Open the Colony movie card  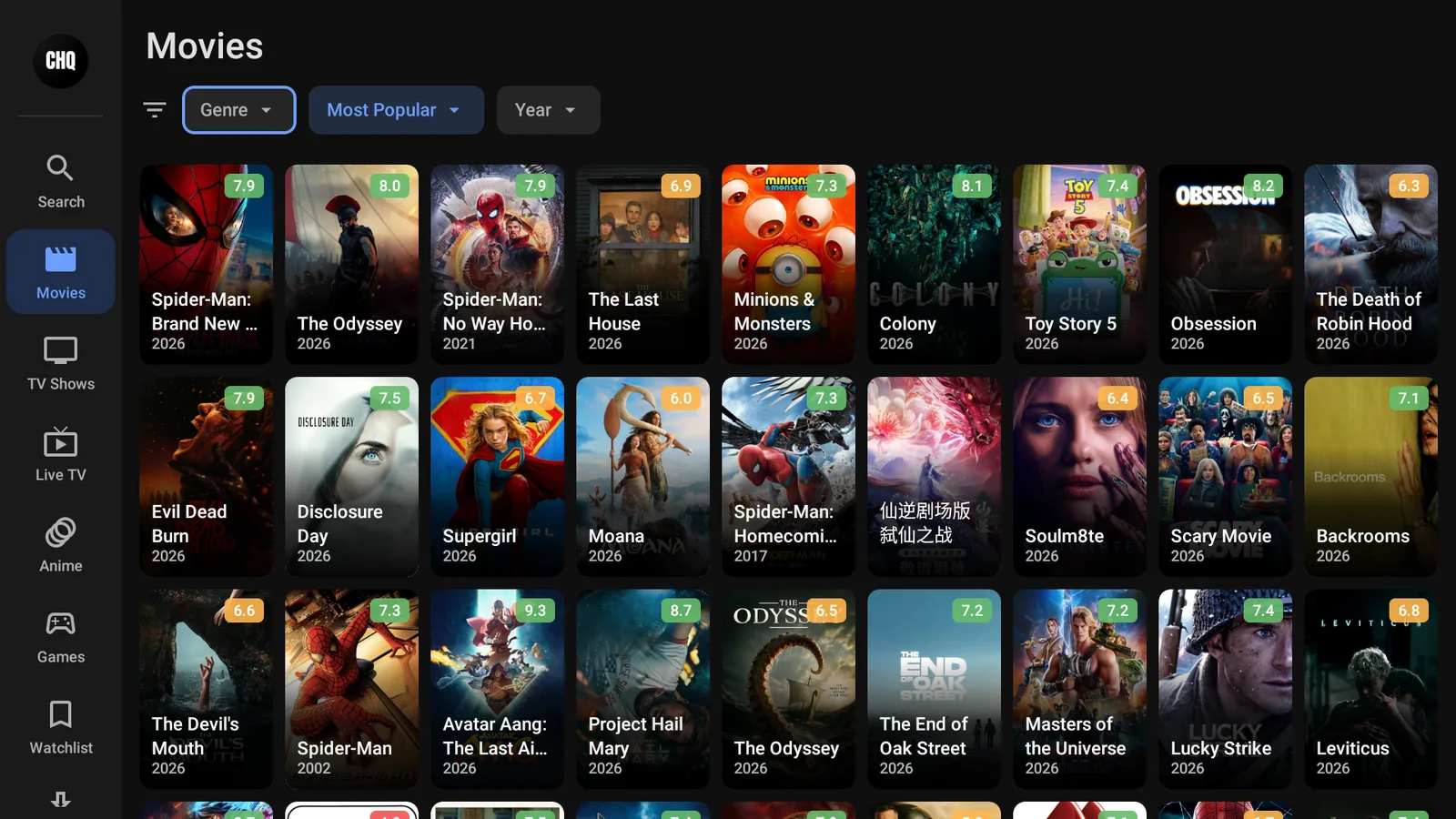(x=935, y=264)
